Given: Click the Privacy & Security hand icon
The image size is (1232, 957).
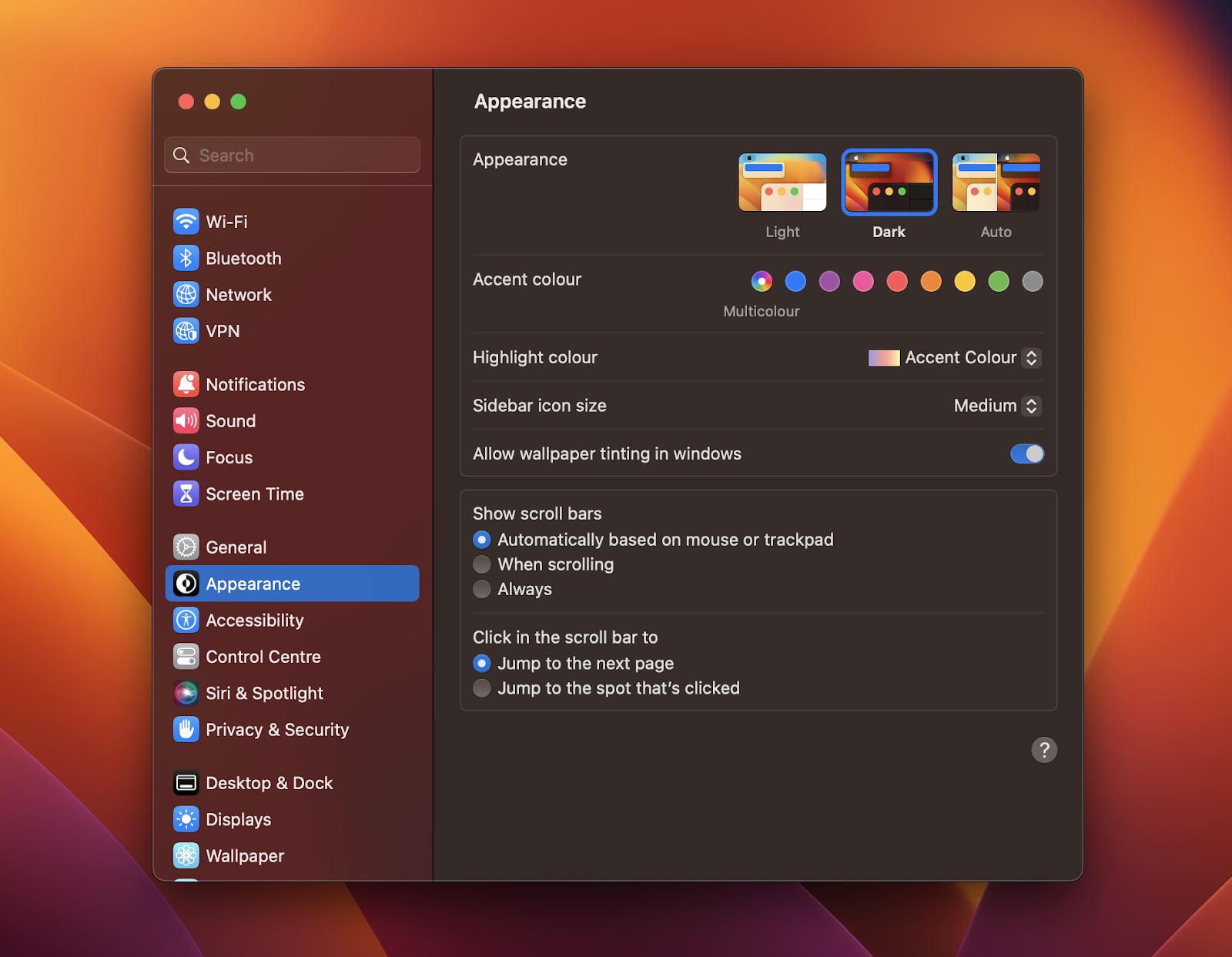Looking at the screenshot, I should 186,729.
